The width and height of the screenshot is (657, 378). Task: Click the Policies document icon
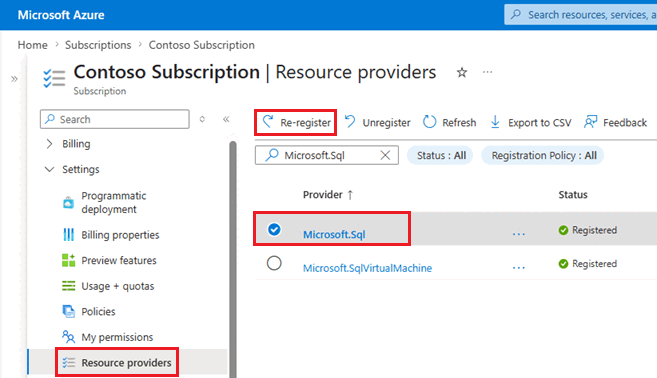pos(68,311)
